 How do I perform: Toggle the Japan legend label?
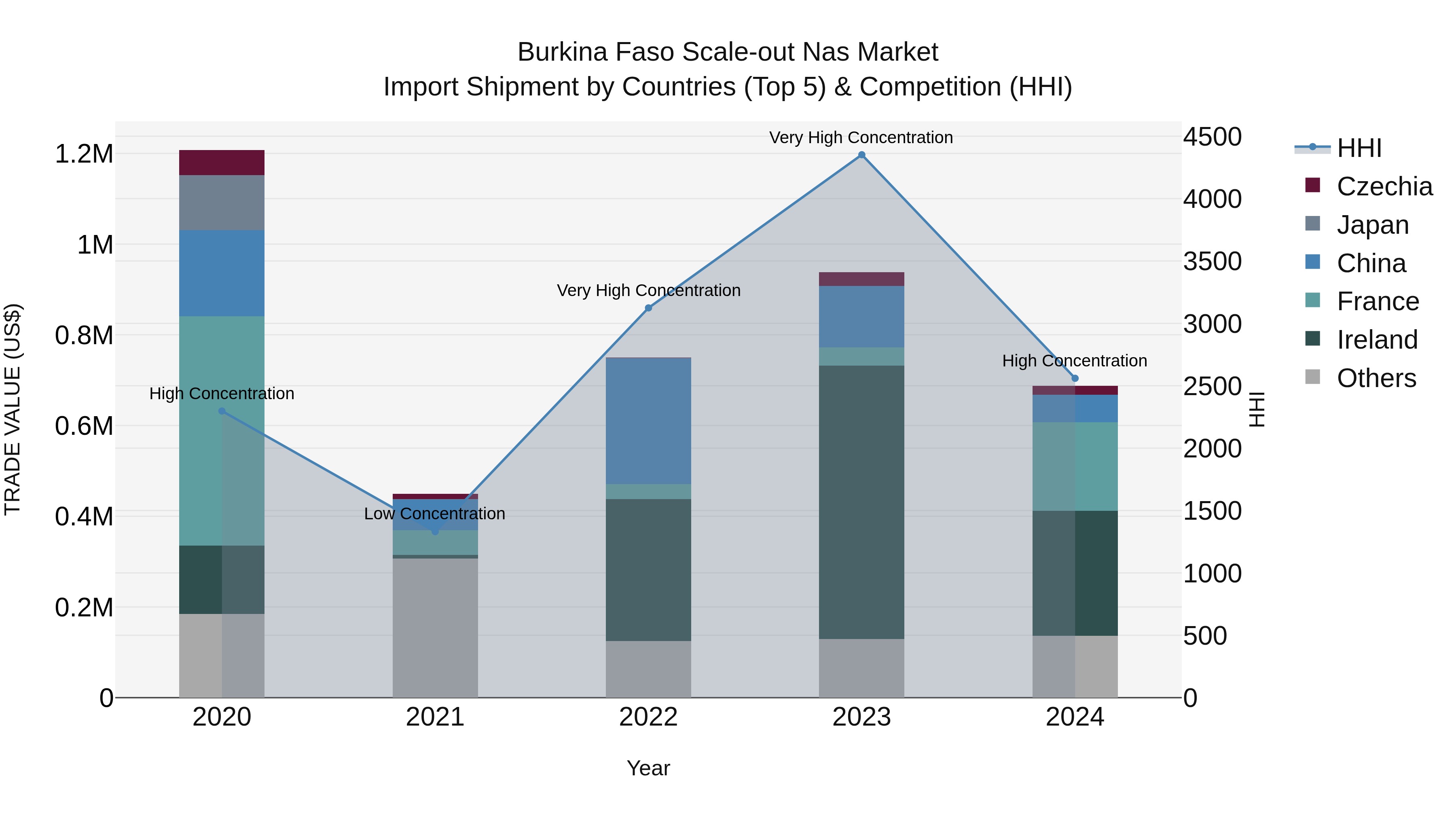pyautogui.click(x=1373, y=225)
